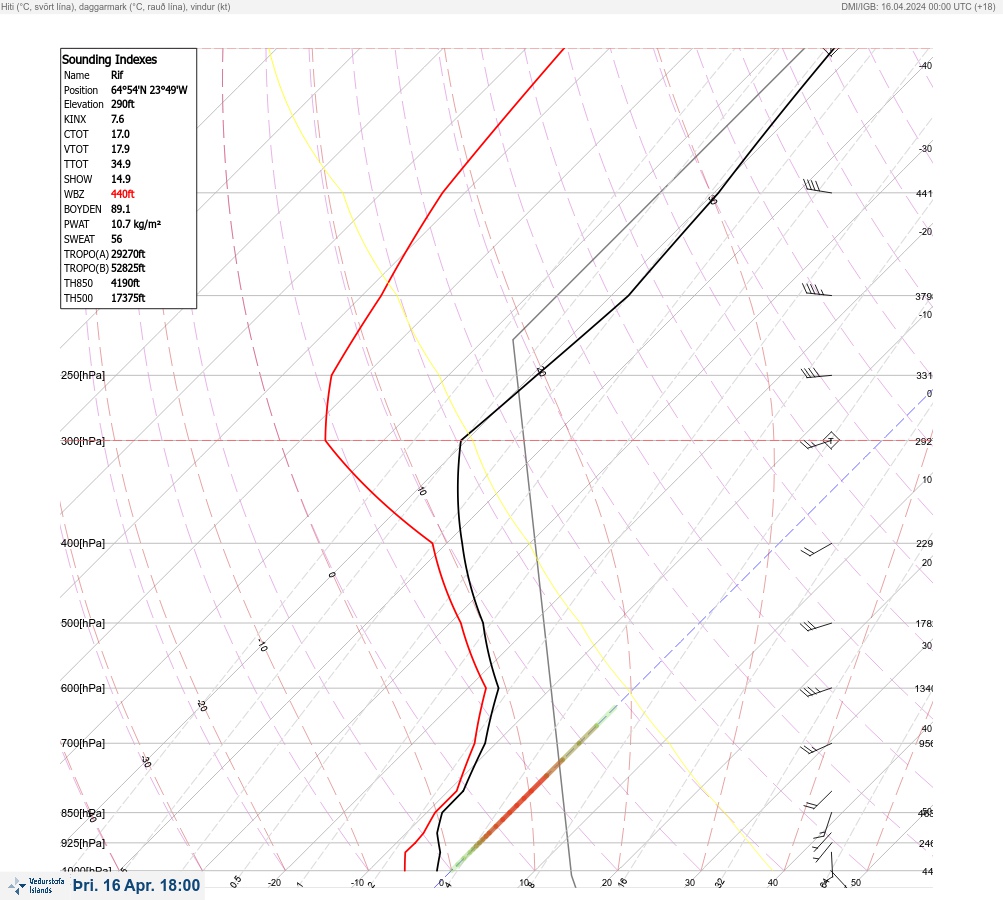Click the 850[hPa] pressure label
Screen dimensions: 1003x900
83,813
